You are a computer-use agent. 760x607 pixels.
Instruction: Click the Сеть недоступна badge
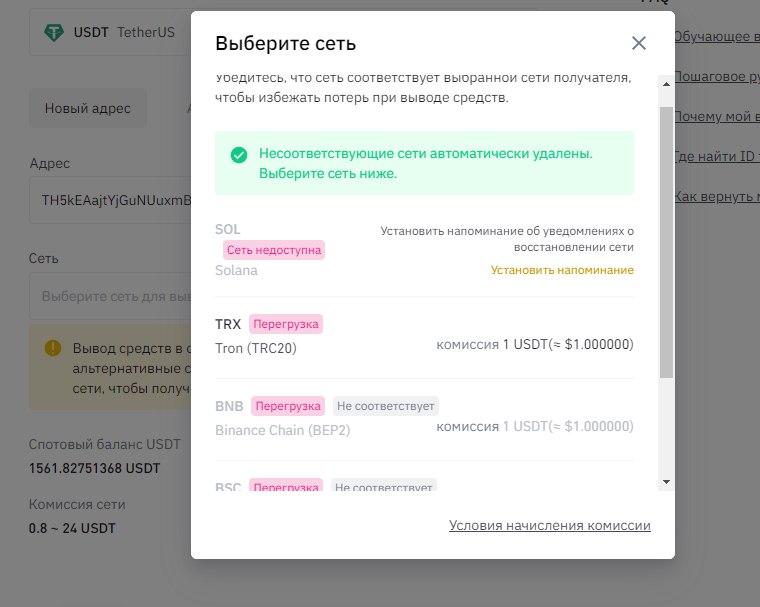click(x=274, y=250)
